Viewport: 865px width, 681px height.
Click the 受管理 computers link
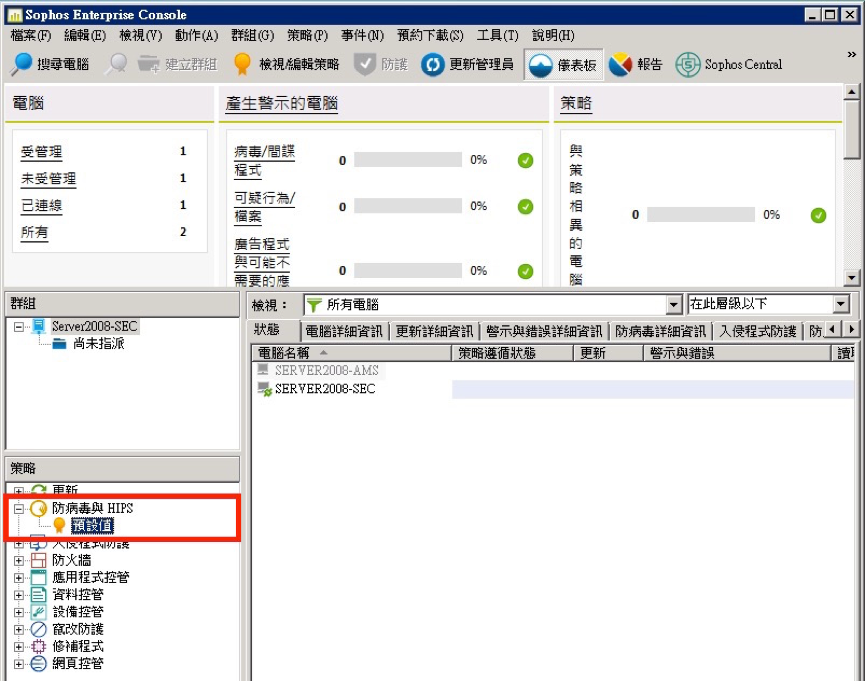tap(41, 152)
